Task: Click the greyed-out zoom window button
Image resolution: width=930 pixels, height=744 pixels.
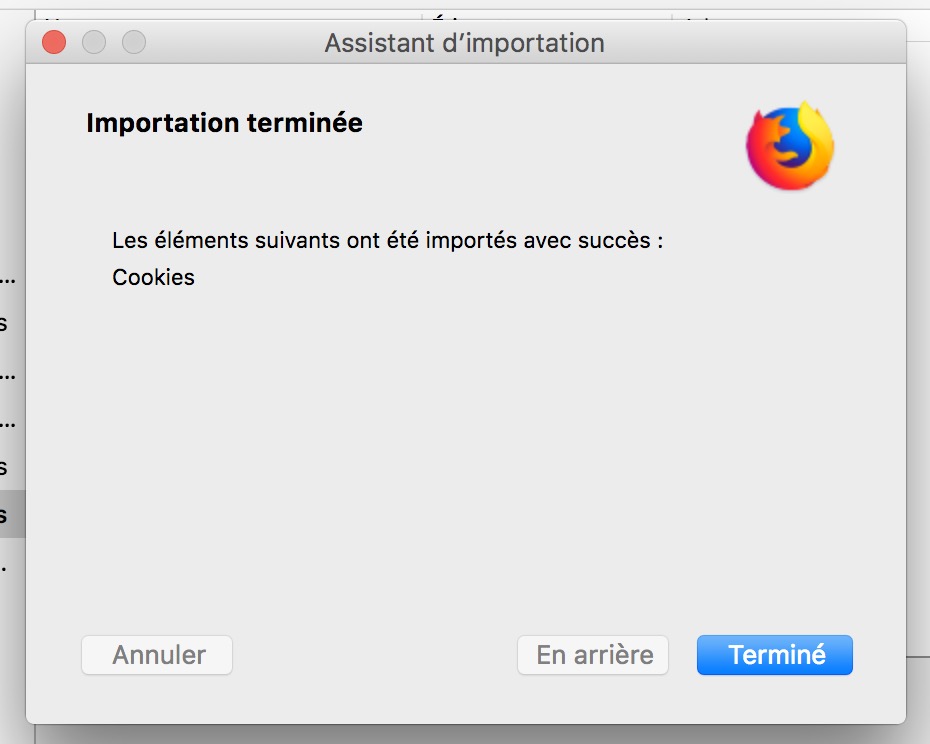Action: [134, 43]
